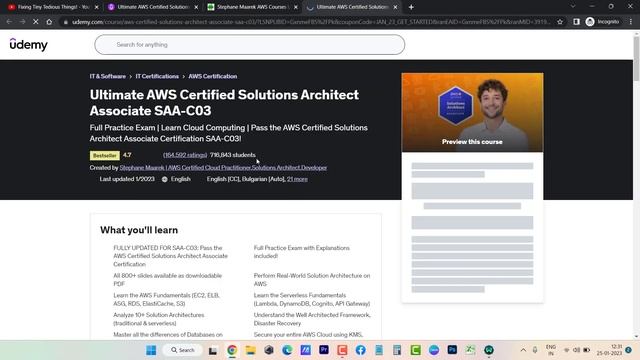Viewport: 640px width, 360px height.
Task: Open the clock and date panel
Action: pyautogui.click(x=609, y=350)
